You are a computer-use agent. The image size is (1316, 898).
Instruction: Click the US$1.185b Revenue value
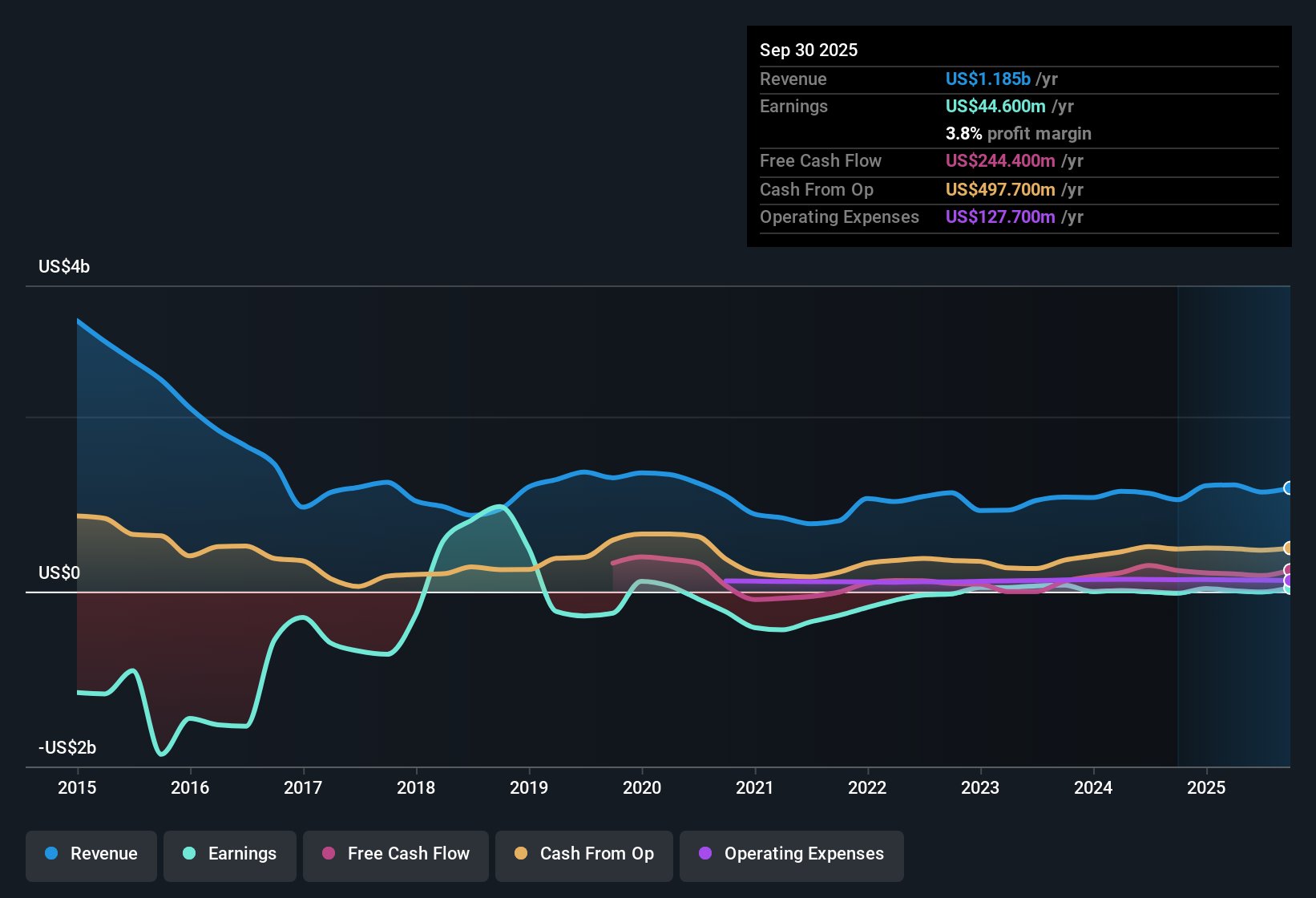(987, 79)
